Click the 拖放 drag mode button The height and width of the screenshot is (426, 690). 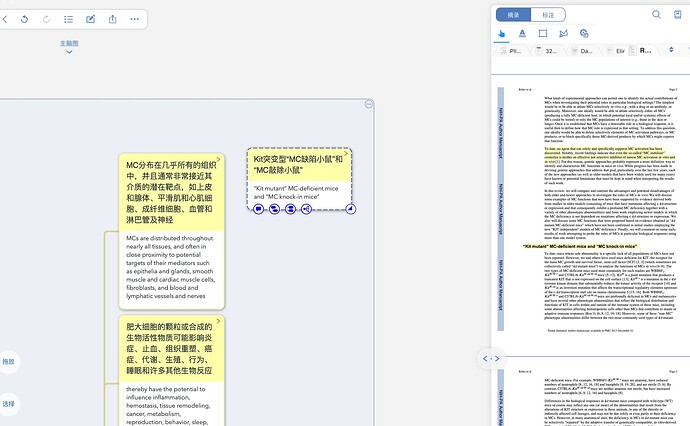click(8, 362)
